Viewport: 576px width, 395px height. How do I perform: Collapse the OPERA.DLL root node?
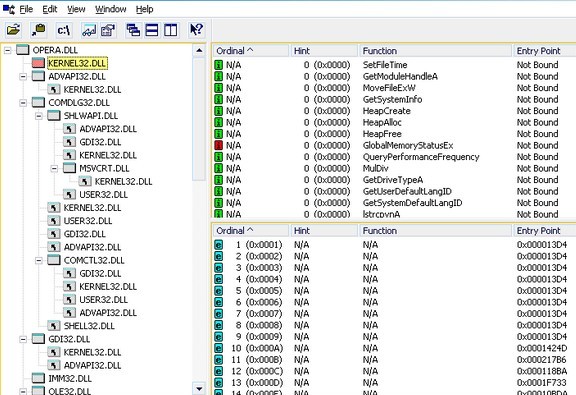(x=7, y=50)
